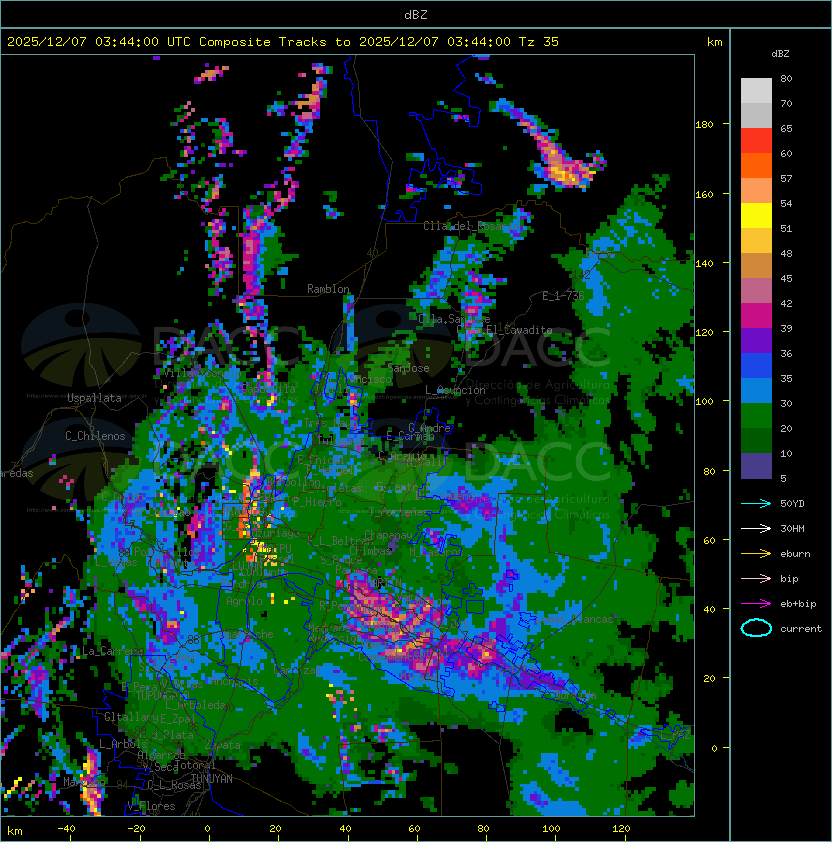This screenshot has width=832, height=842.
Task: Select the red legend swatch below 65
Action: 756,141
